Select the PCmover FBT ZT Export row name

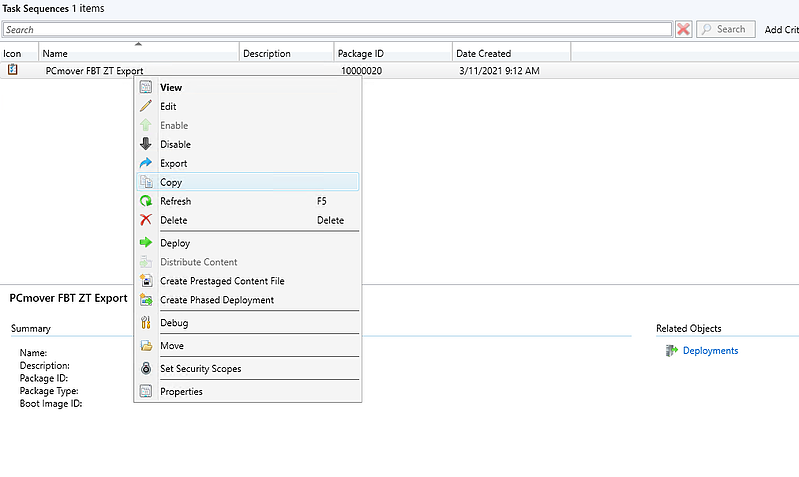94,71
